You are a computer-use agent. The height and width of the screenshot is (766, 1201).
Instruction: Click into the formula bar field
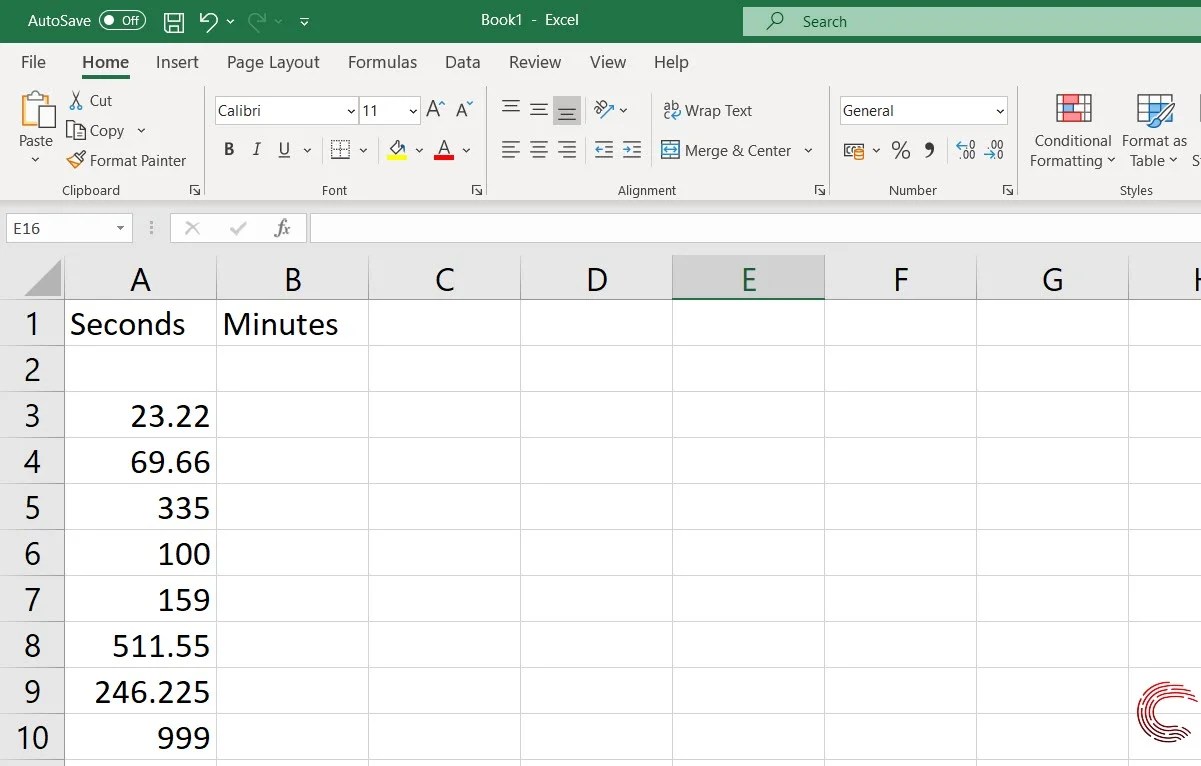755,228
